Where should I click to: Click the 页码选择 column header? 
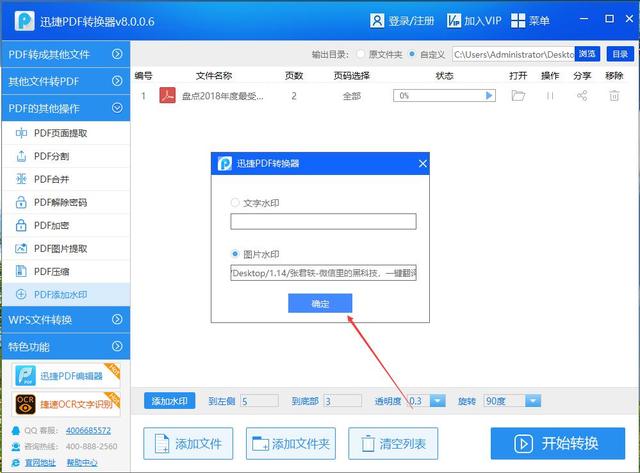point(351,76)
